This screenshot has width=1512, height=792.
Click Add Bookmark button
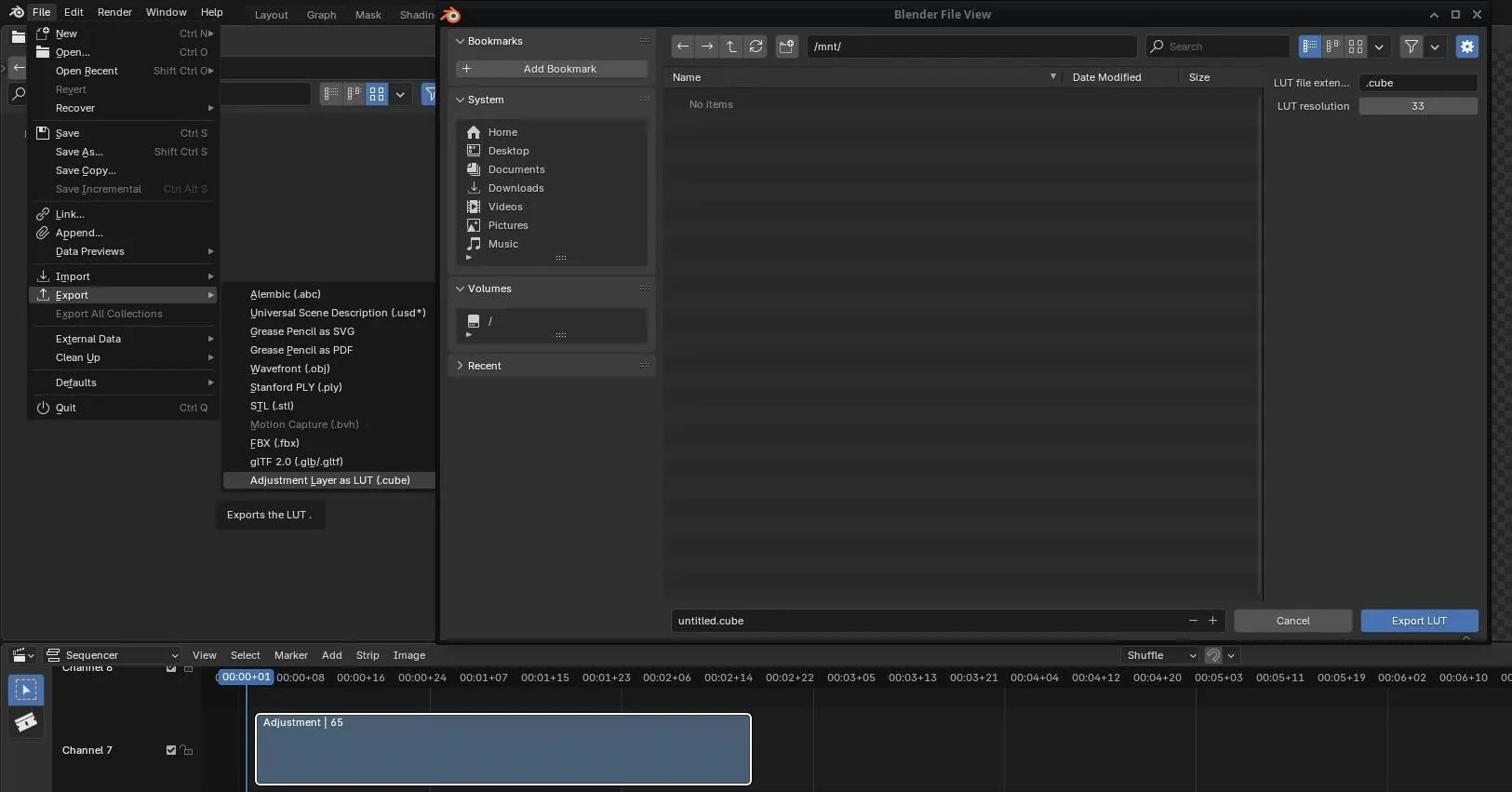(x=552, y=69)
